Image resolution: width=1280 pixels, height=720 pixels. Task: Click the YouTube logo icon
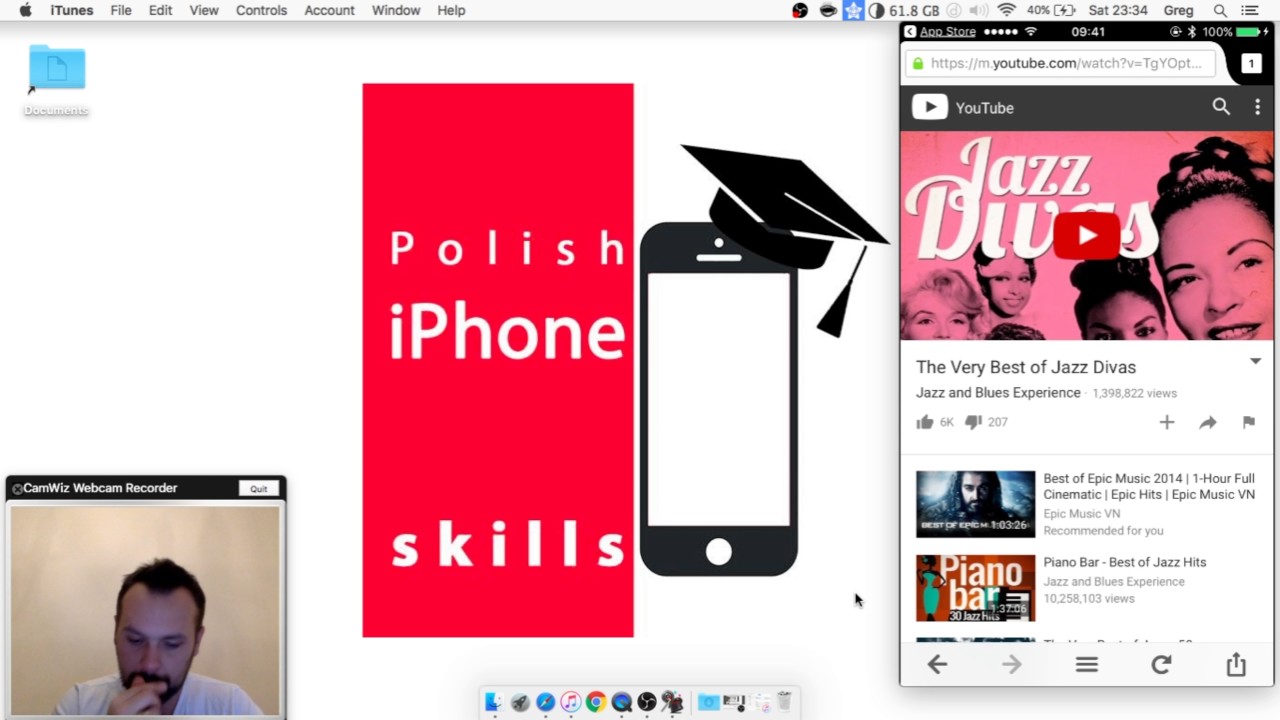pos(930,107)
